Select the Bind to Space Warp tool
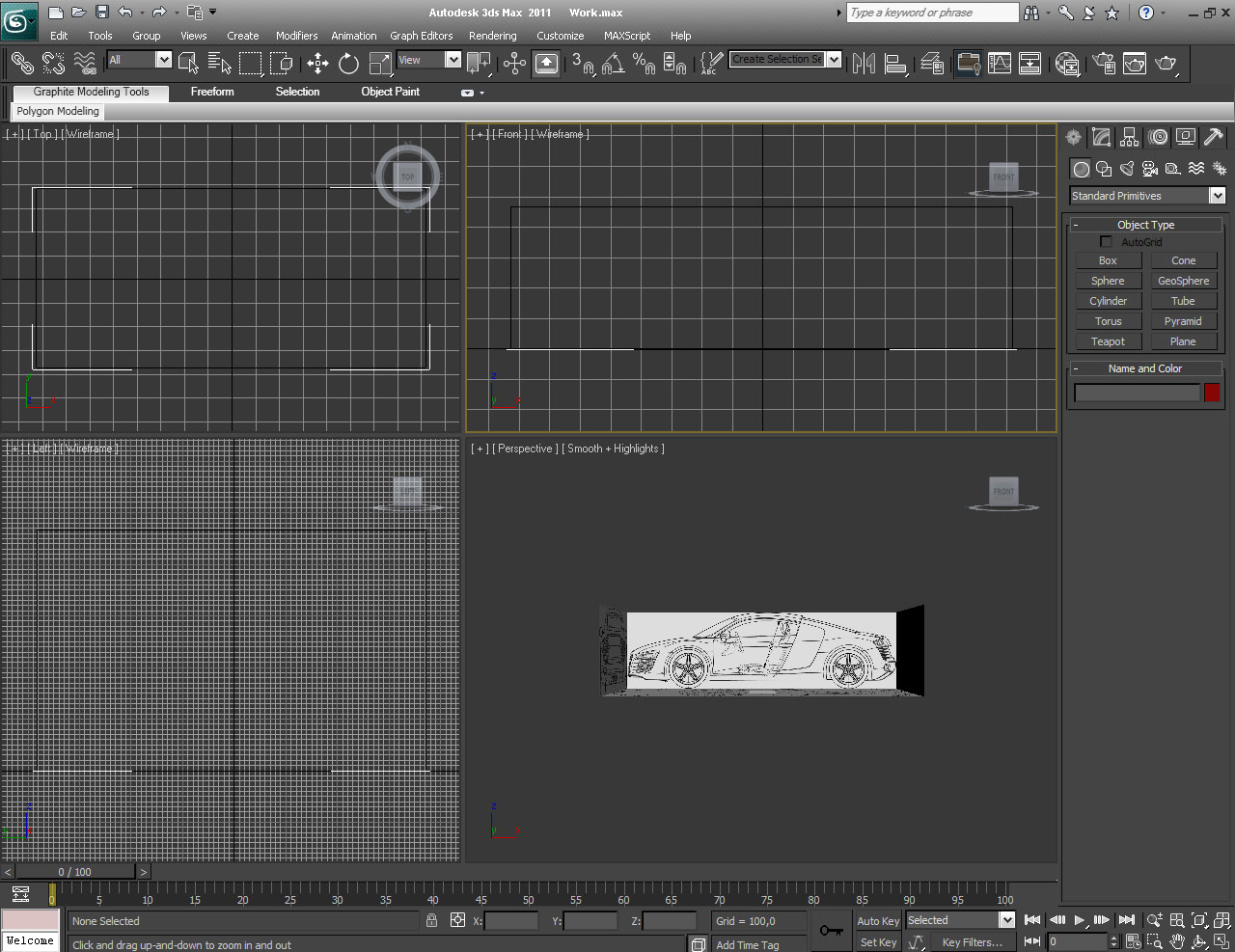 click(86, 64)
